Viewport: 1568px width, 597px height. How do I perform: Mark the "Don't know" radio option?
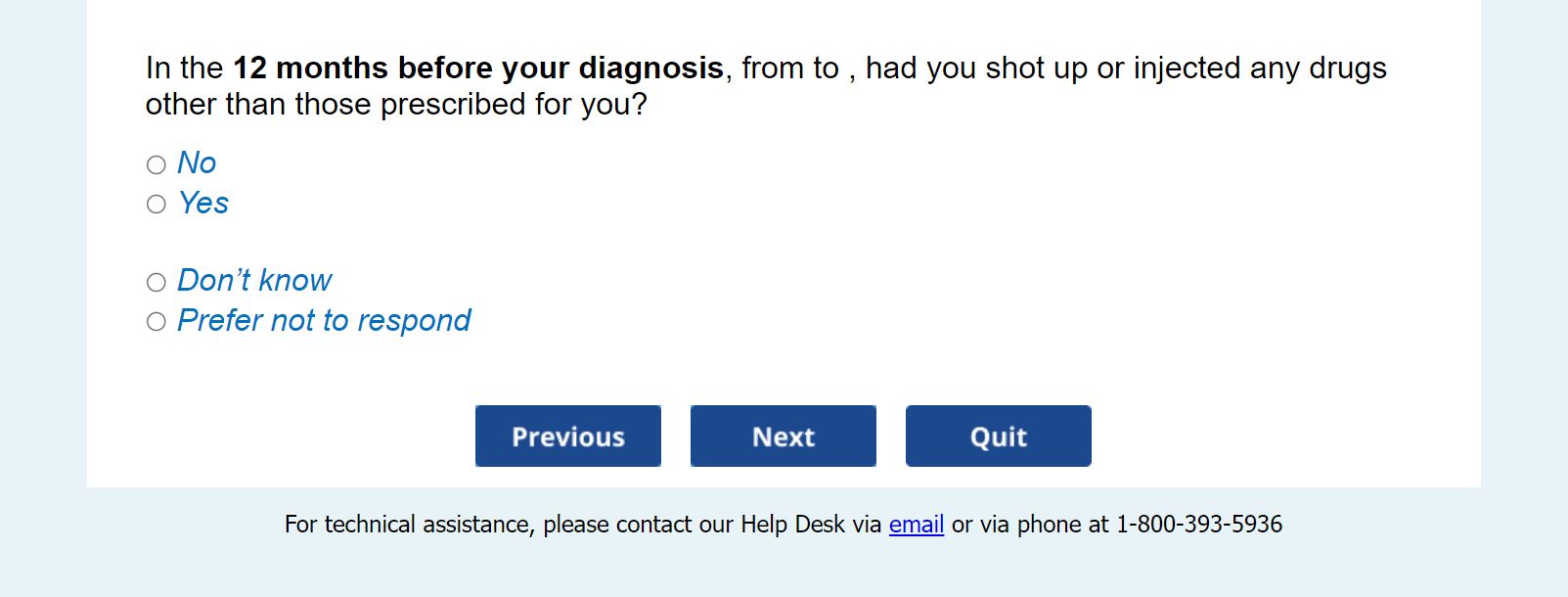[157, 283]
